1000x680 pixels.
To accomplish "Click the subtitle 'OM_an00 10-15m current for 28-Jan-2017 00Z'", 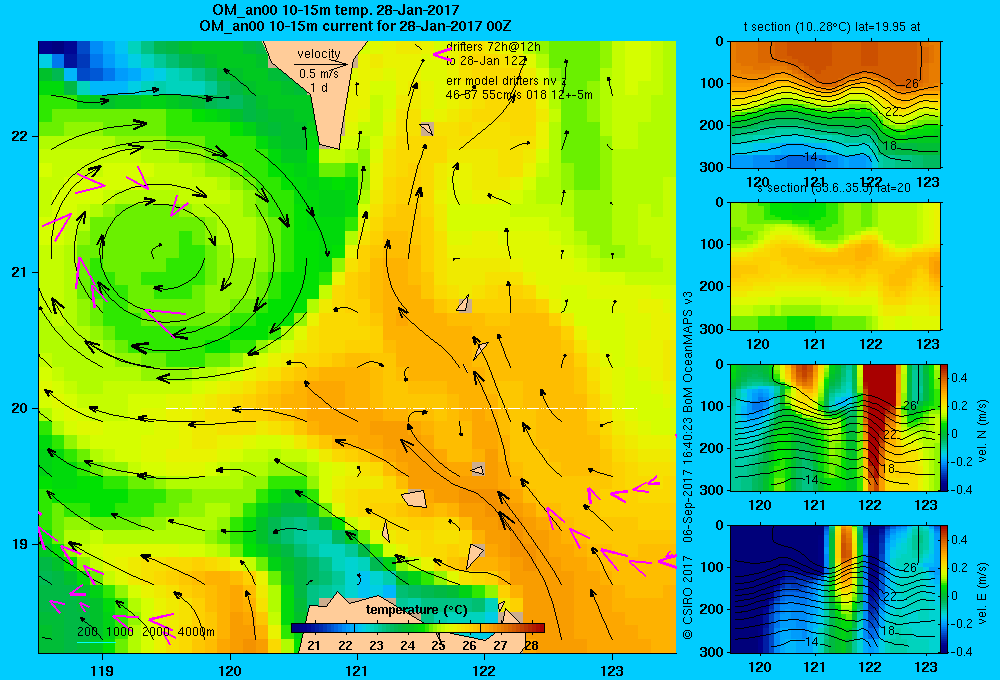I will (355, 26).
